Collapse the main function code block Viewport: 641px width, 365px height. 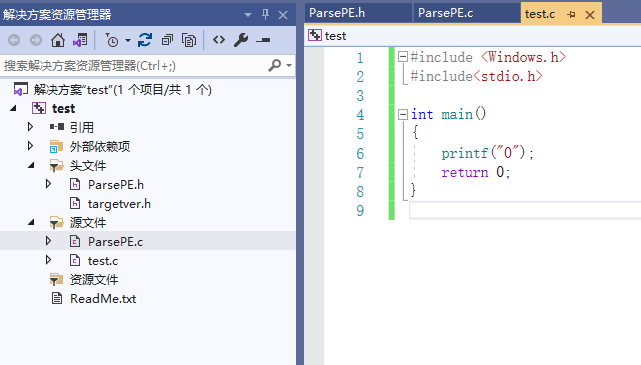click(403, 114)
